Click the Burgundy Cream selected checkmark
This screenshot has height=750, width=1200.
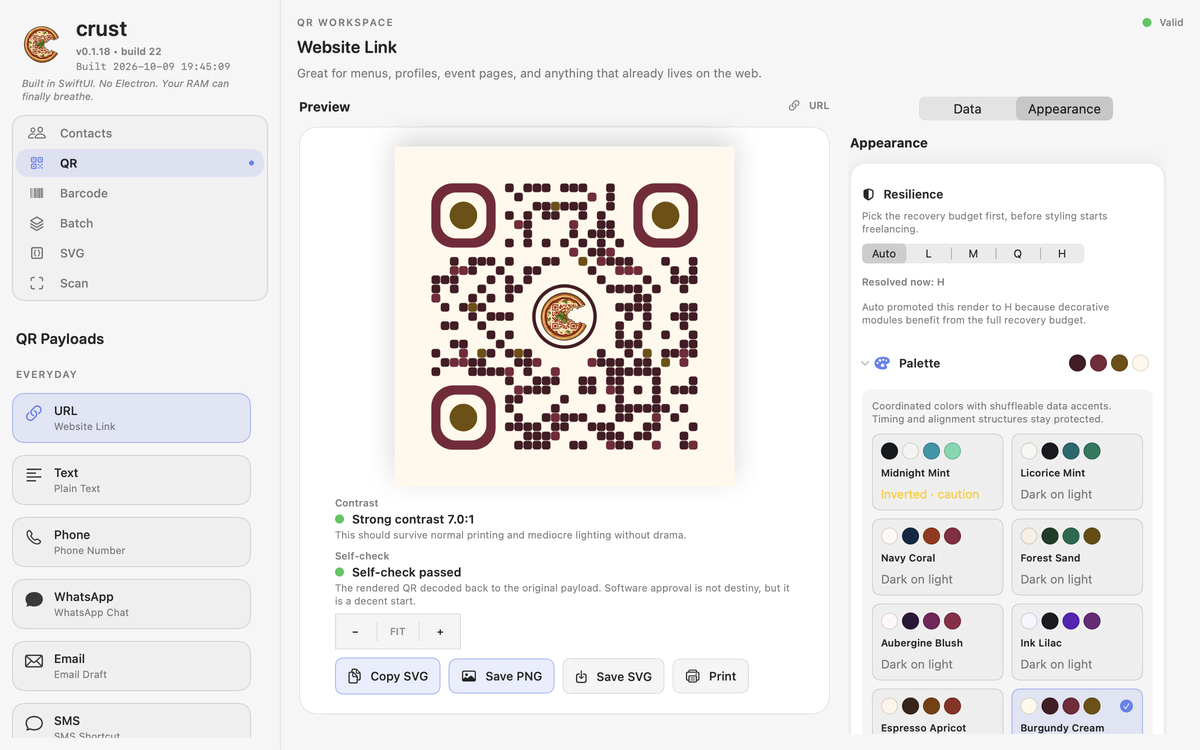(x=1126, y=706)
